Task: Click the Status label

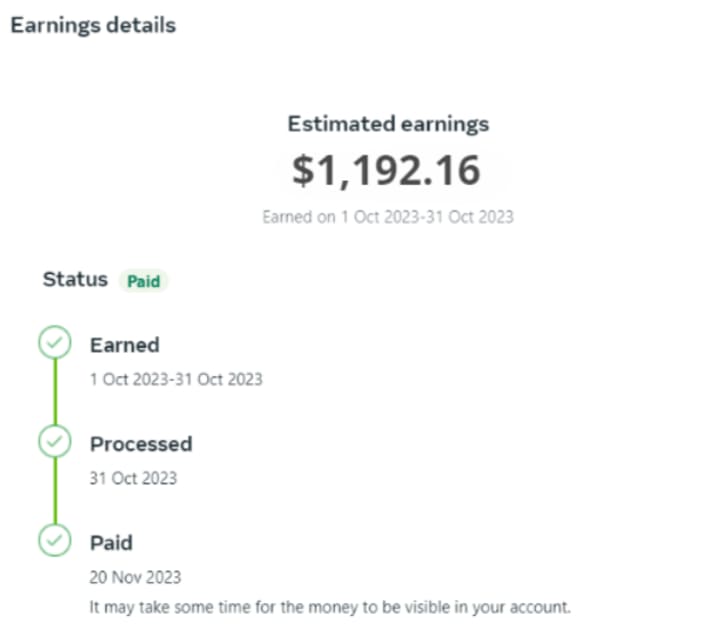Action: click(x=75, y=279)
